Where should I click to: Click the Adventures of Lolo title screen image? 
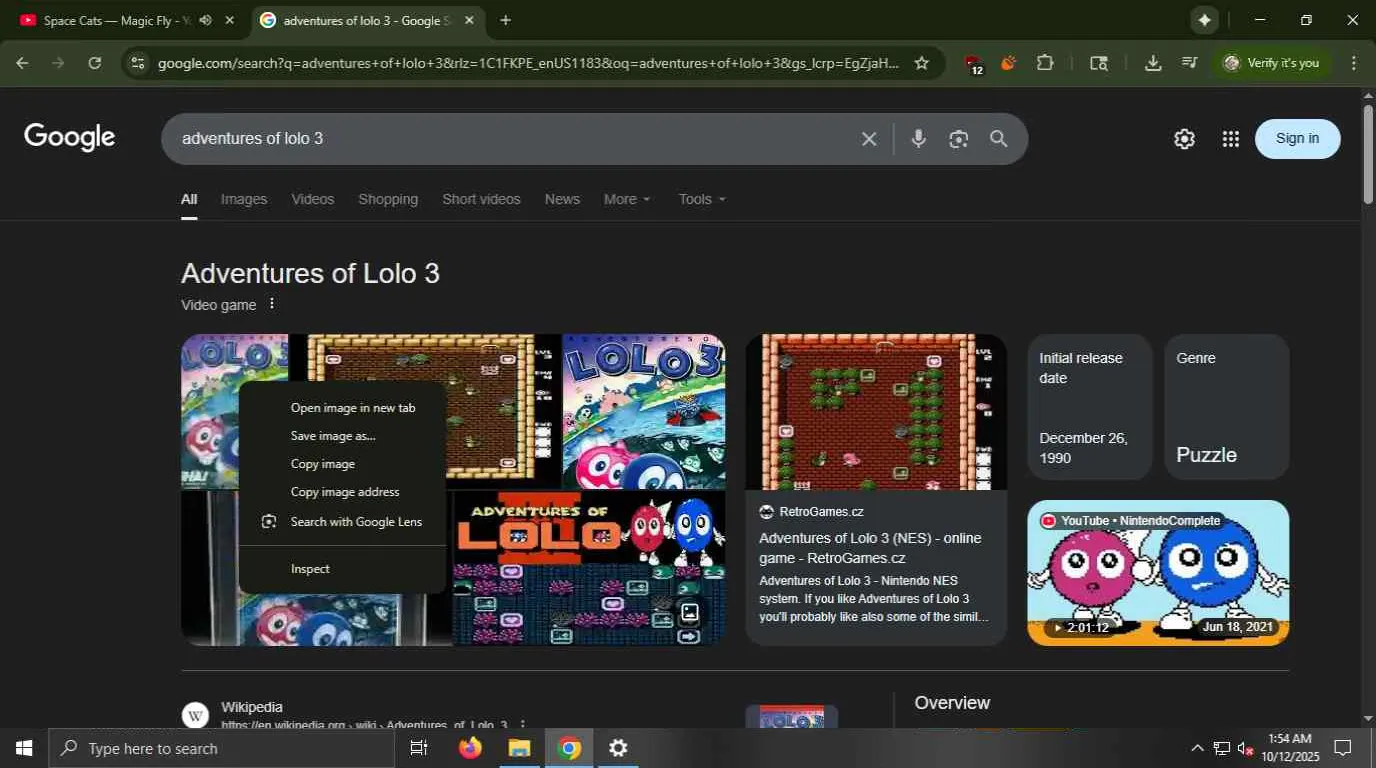589,568
